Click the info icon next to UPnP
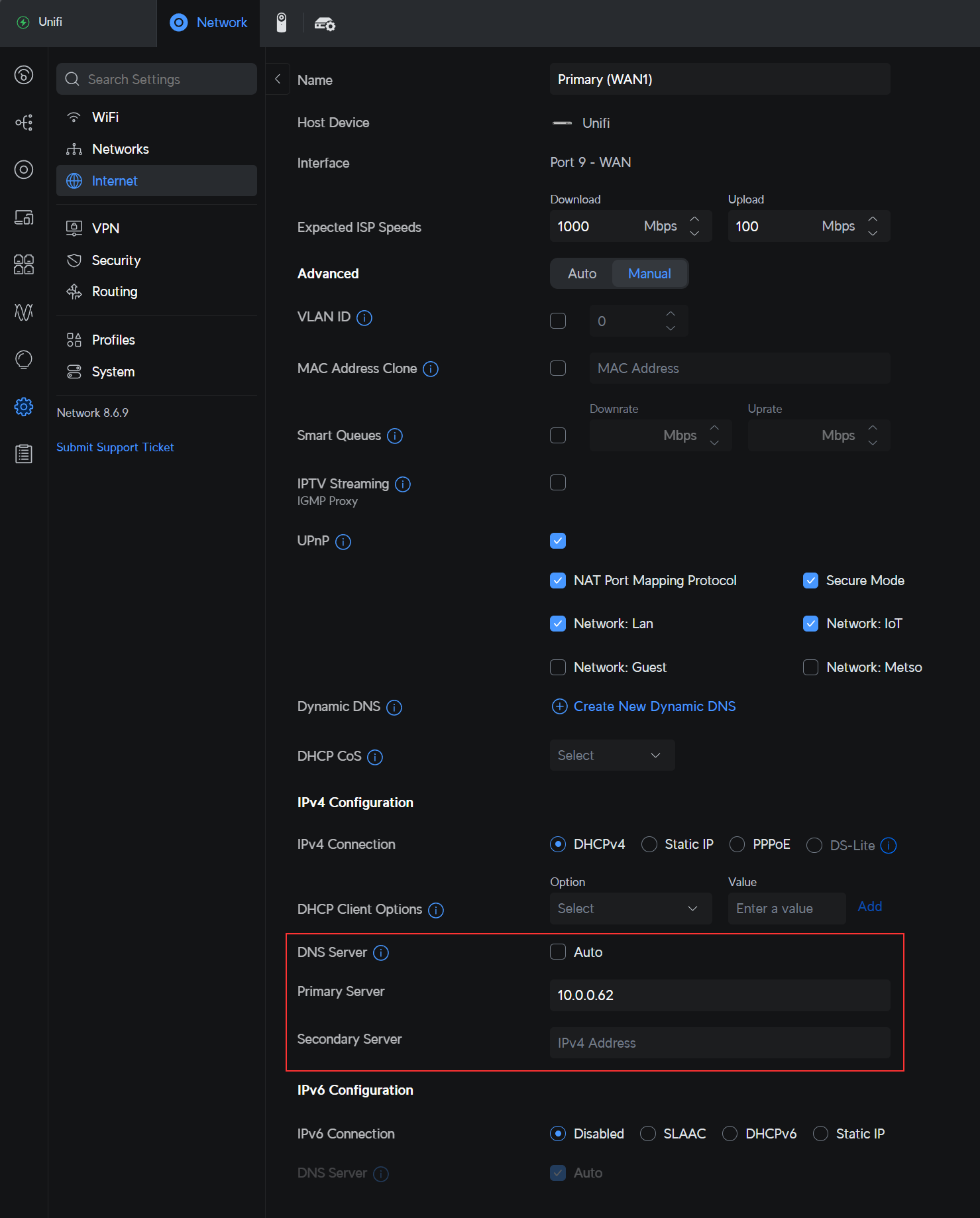The height and width of the screenshot is (1218, 980). point(343,542)
